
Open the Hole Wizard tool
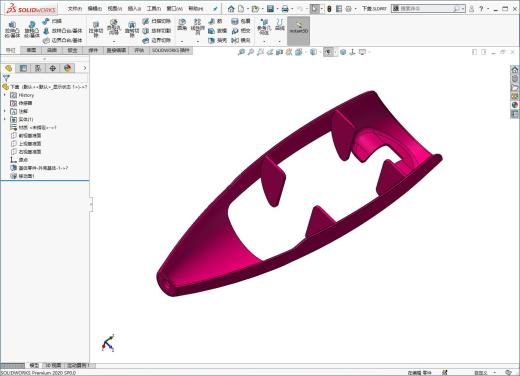coord(114,27)
